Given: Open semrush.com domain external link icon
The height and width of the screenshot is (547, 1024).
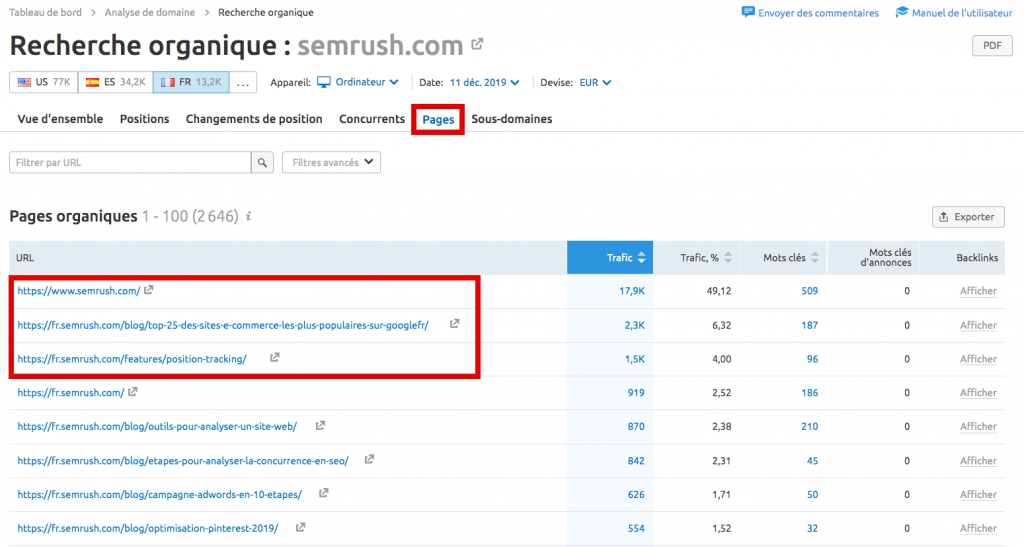Looking at the screenshot, I should [477, 44].
